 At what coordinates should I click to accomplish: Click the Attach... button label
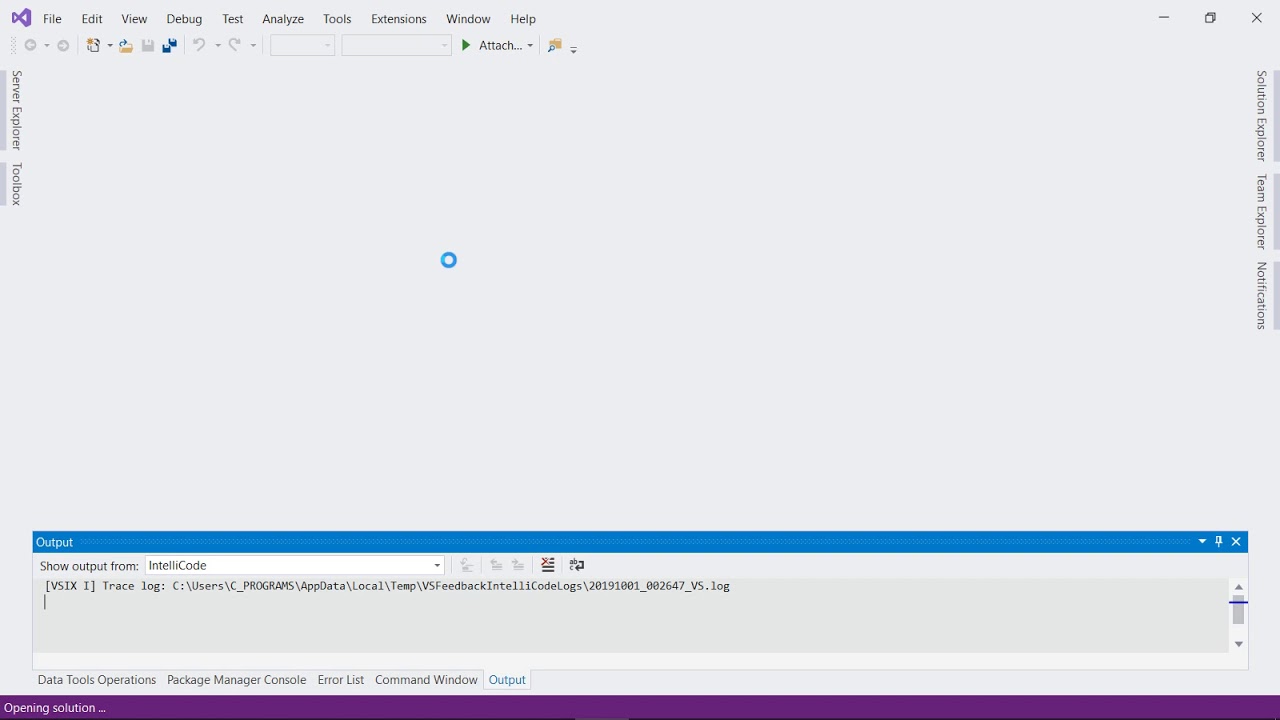click(x=500, y=45)
